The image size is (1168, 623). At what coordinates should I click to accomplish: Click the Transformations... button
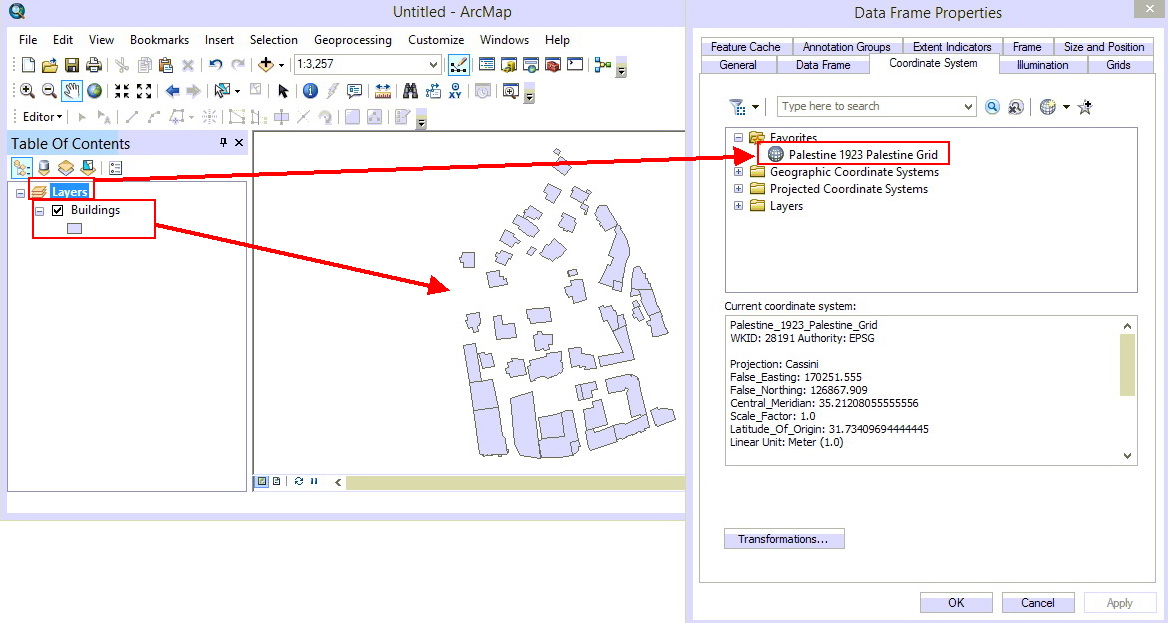pyautogui.click(x=784, y=539)
